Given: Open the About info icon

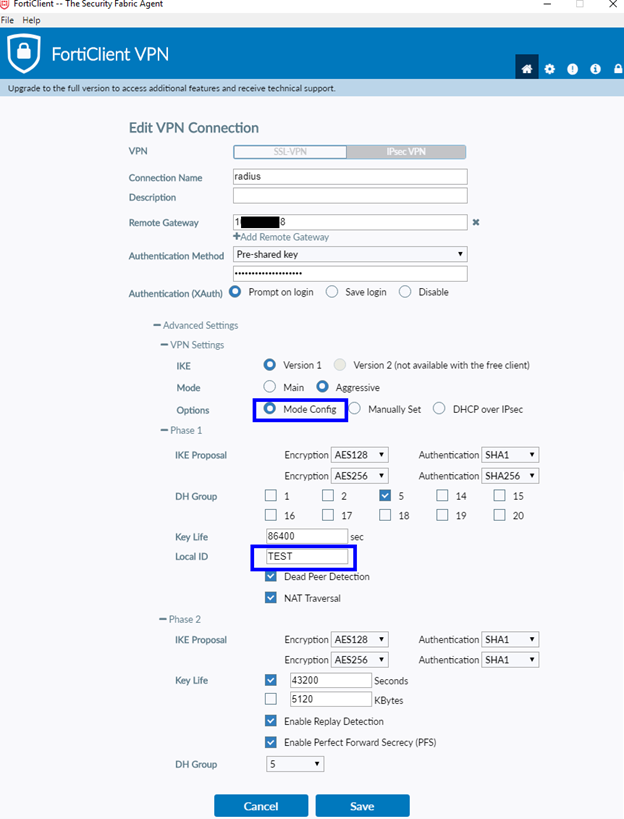Looking at the screenshot, I should coord(595,69).
